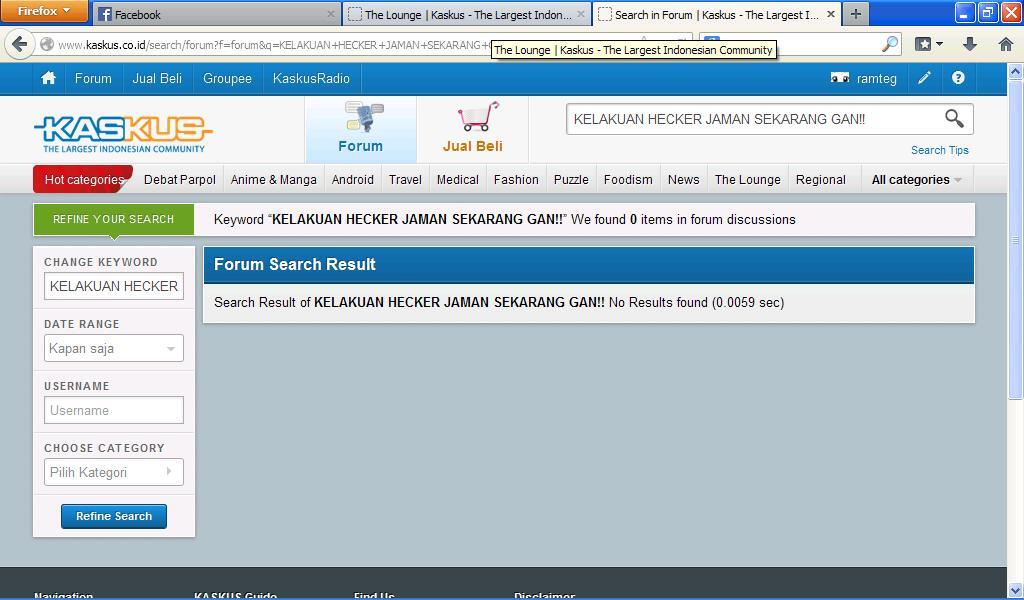The image size is (1024, 600).
Task: Close the Facebook tab
Action: pyautogui.click(x=330, y=14)
